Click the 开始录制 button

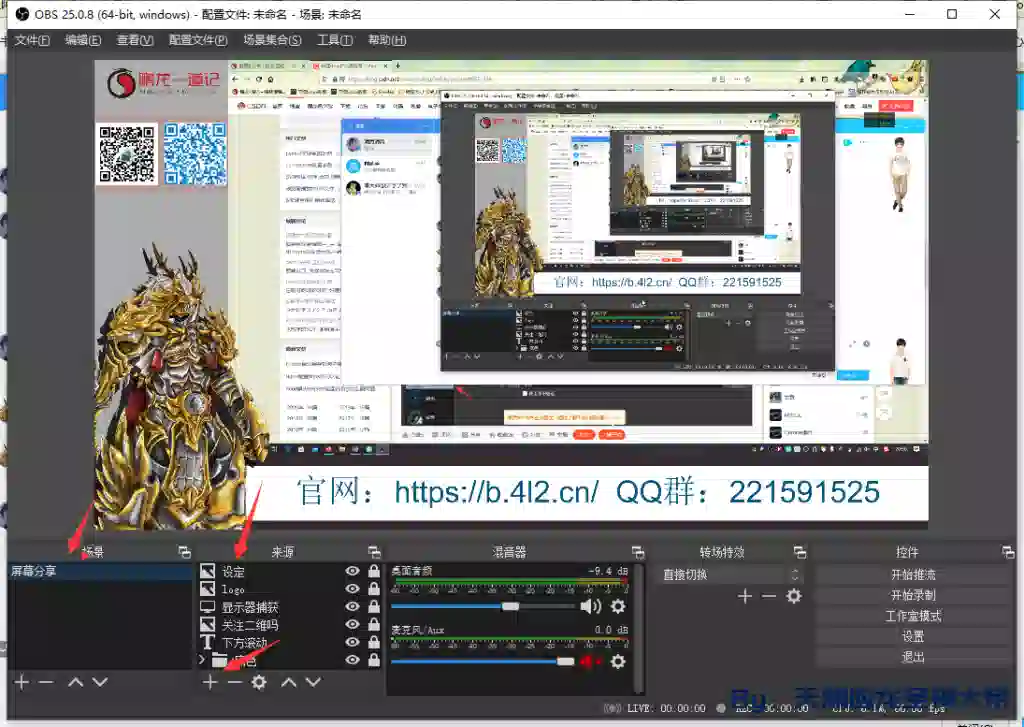(x=913, y=595)
